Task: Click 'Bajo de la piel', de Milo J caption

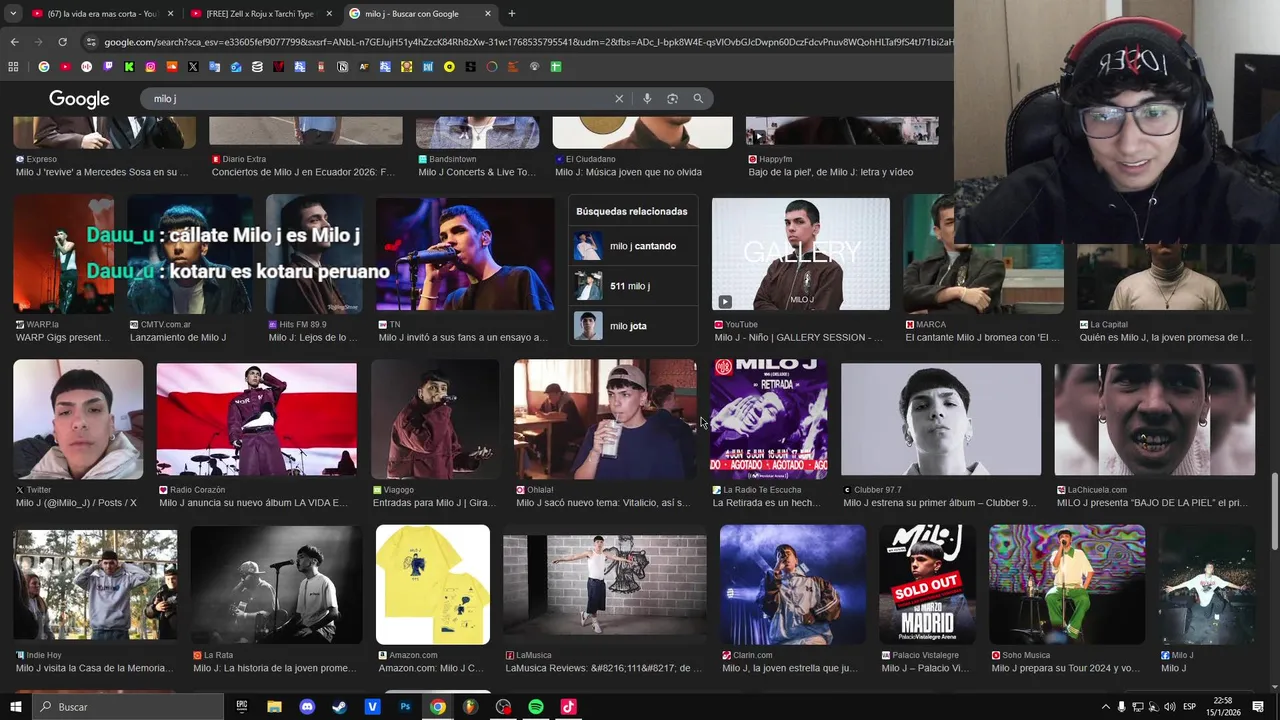Action: point(830,172)
